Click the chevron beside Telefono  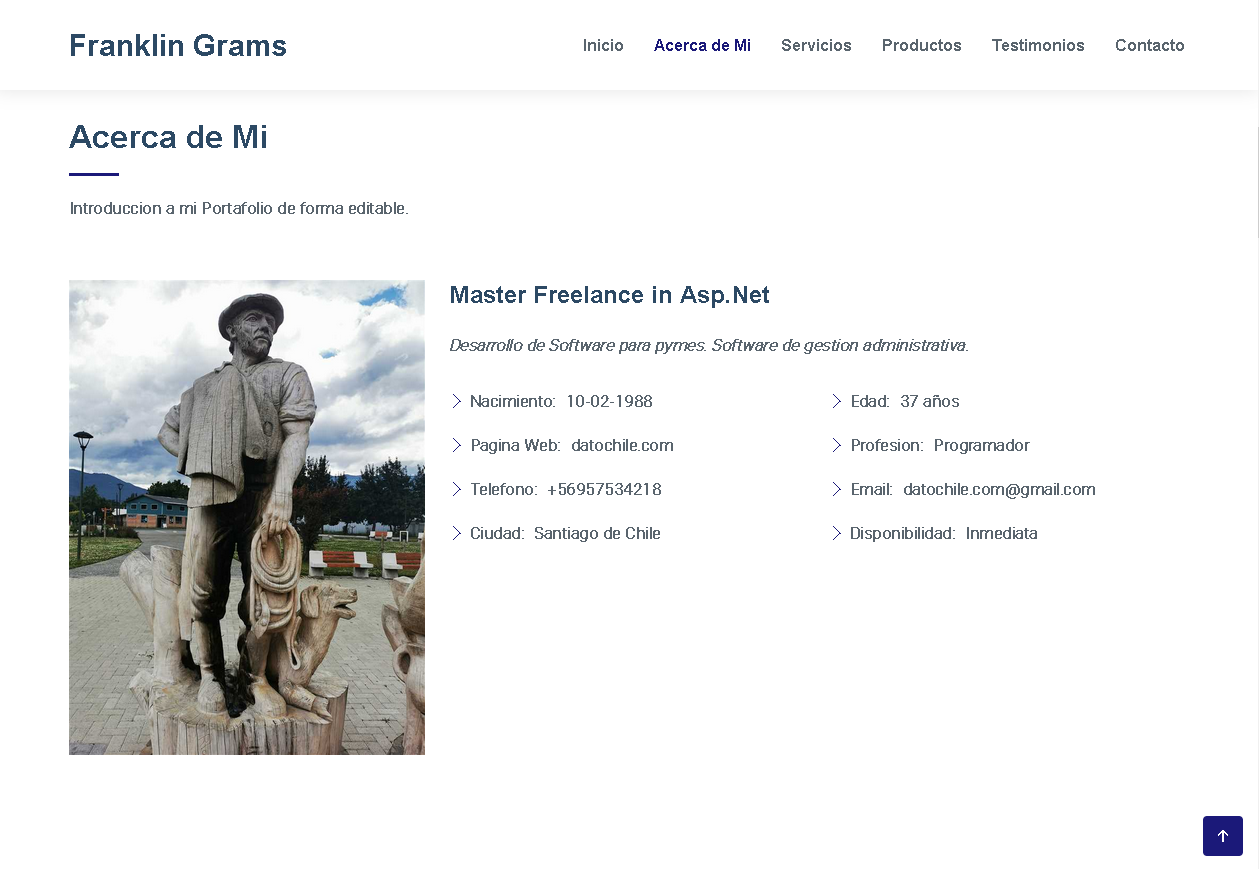pyautogui.click(x=457, y=489)
